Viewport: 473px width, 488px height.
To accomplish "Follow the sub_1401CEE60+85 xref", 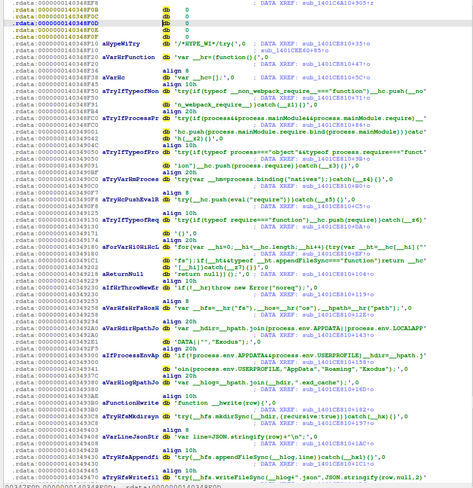I will pos(295,51).
